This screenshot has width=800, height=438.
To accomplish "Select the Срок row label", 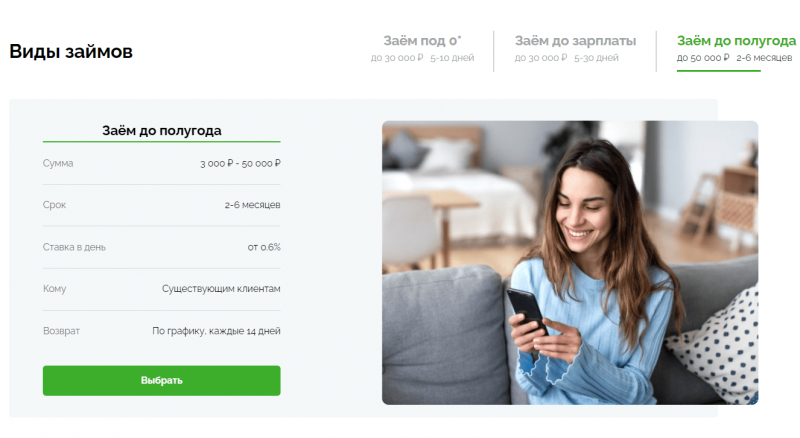I will tap(55, 205).
